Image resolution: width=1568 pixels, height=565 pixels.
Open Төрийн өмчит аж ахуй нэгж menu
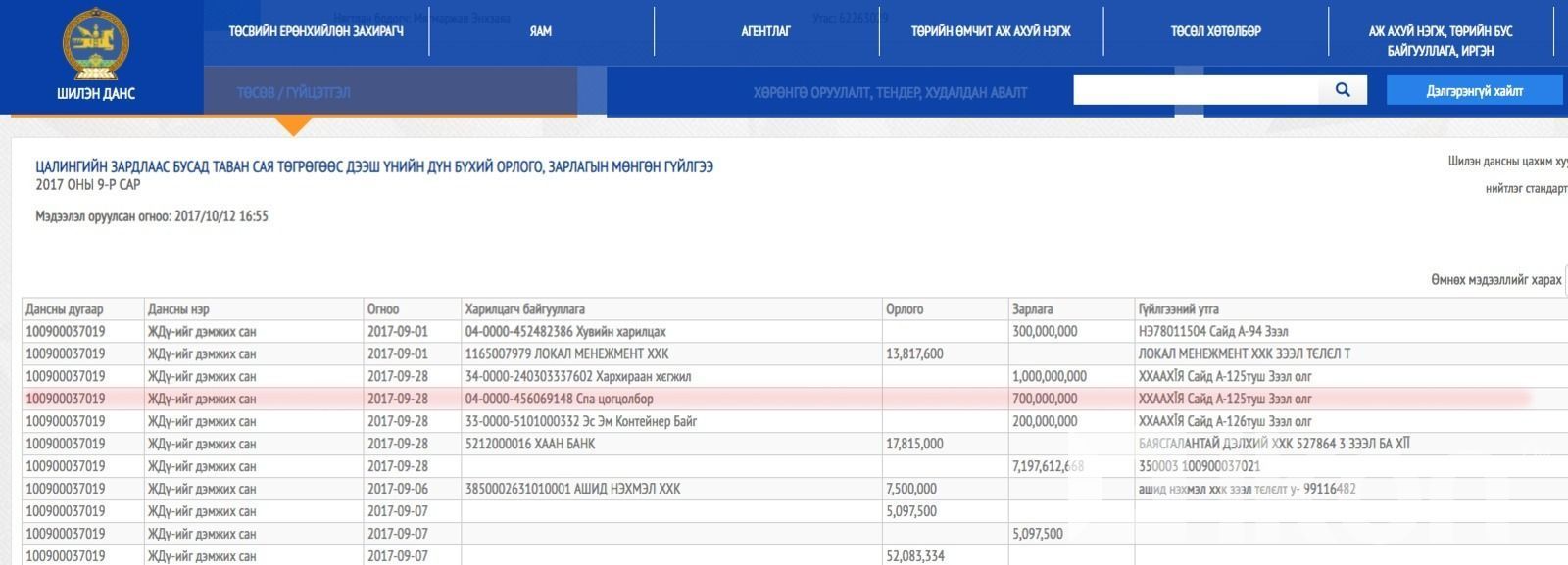tap(991, 31)
